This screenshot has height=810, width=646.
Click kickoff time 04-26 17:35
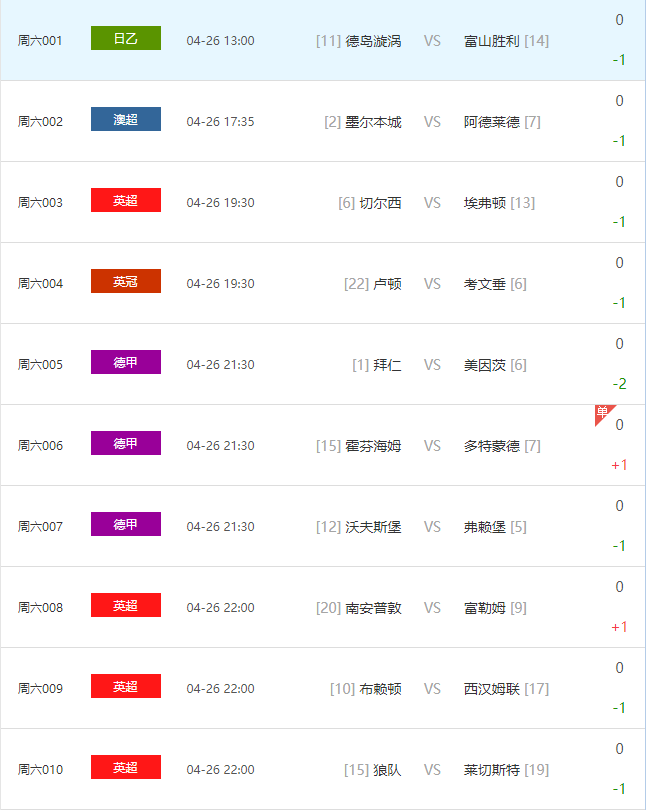click(220, 122)
